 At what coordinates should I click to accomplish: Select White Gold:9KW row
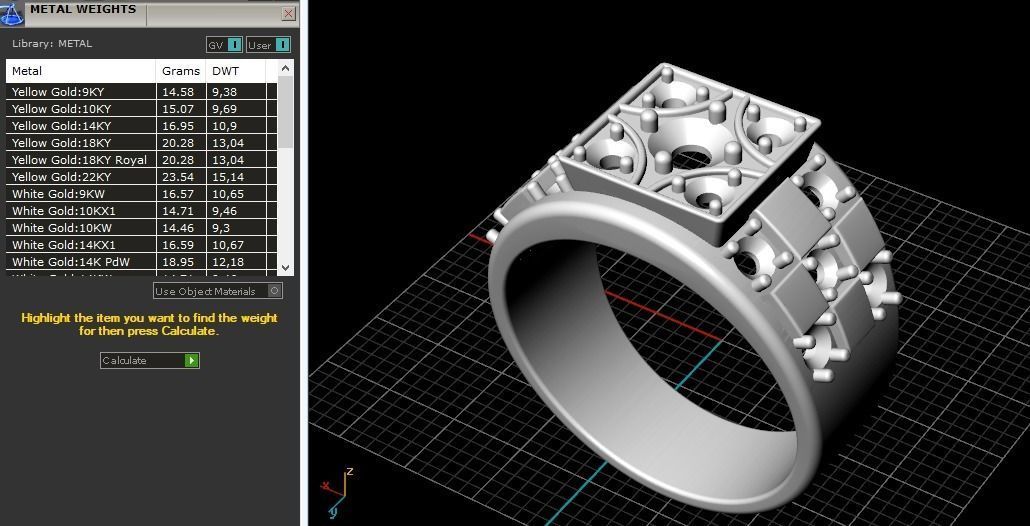[x=141, y=194]
